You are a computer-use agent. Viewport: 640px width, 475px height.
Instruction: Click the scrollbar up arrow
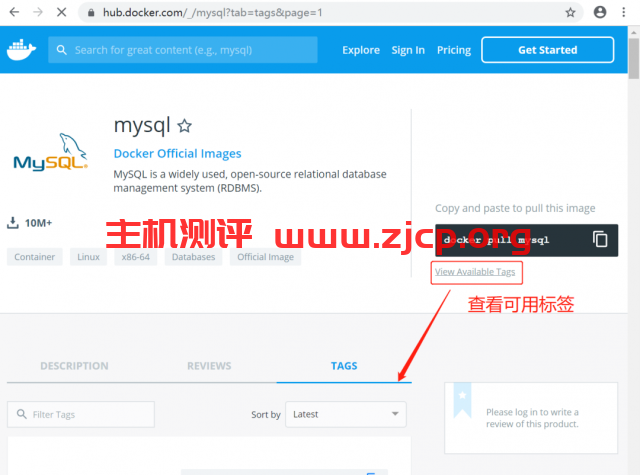(633, 33)
